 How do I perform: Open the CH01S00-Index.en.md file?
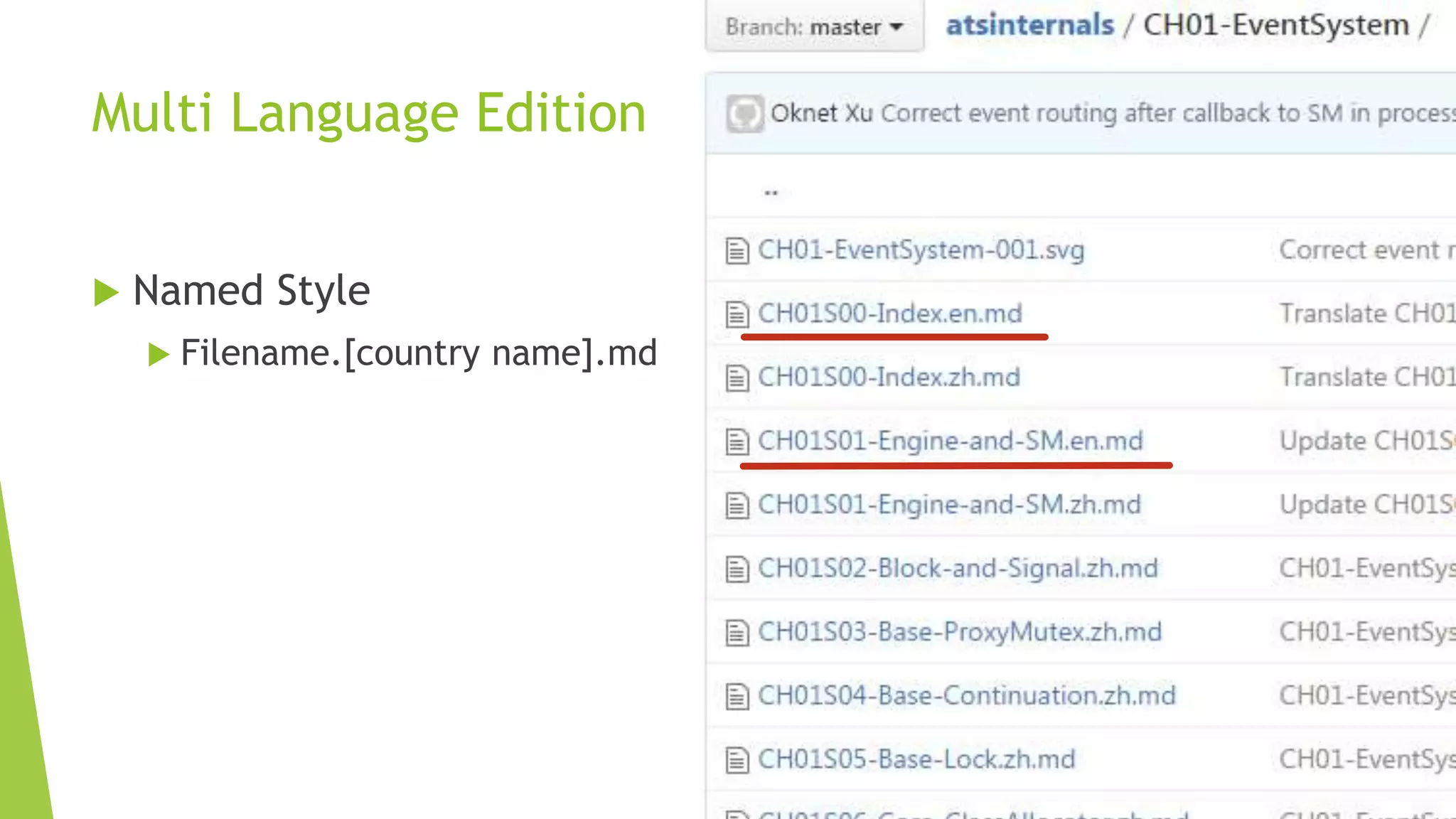coord(889,314)
